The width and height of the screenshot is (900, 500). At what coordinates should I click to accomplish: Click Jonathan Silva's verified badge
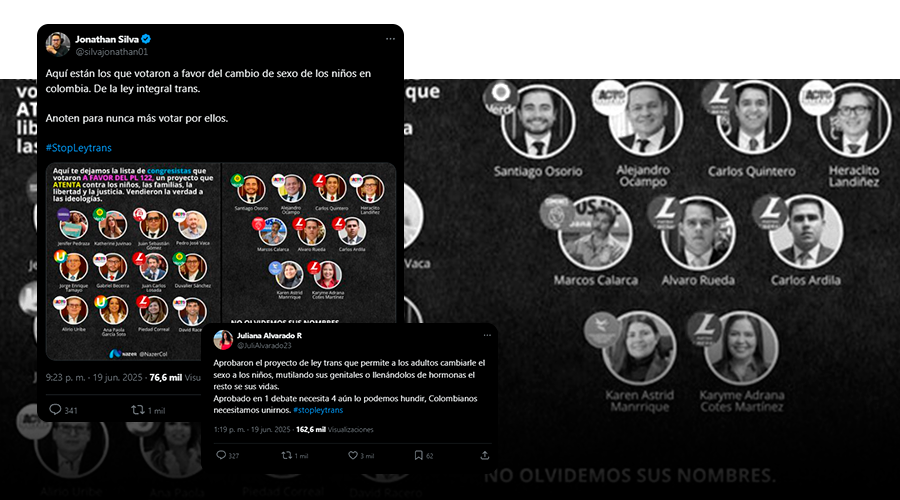tap(146, 39)
